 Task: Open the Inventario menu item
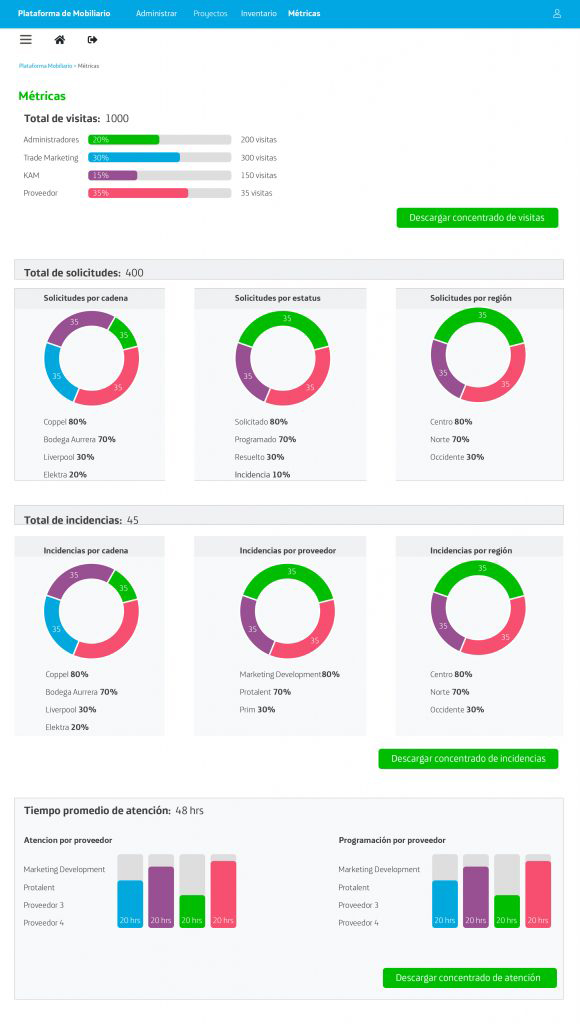(259, 13)
